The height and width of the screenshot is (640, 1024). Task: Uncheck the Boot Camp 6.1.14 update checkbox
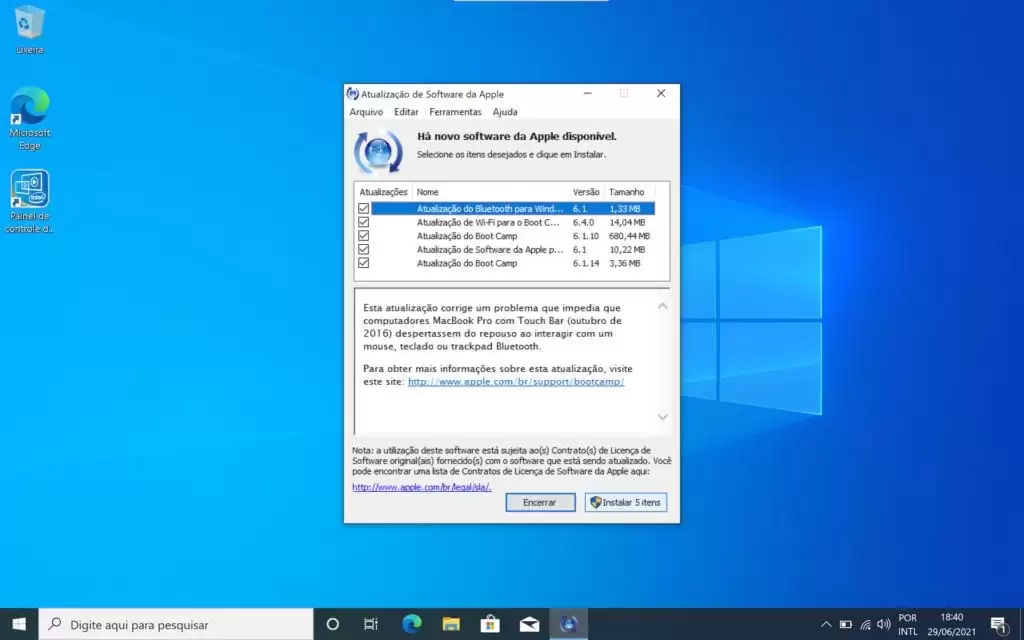[x=364, y=263]
